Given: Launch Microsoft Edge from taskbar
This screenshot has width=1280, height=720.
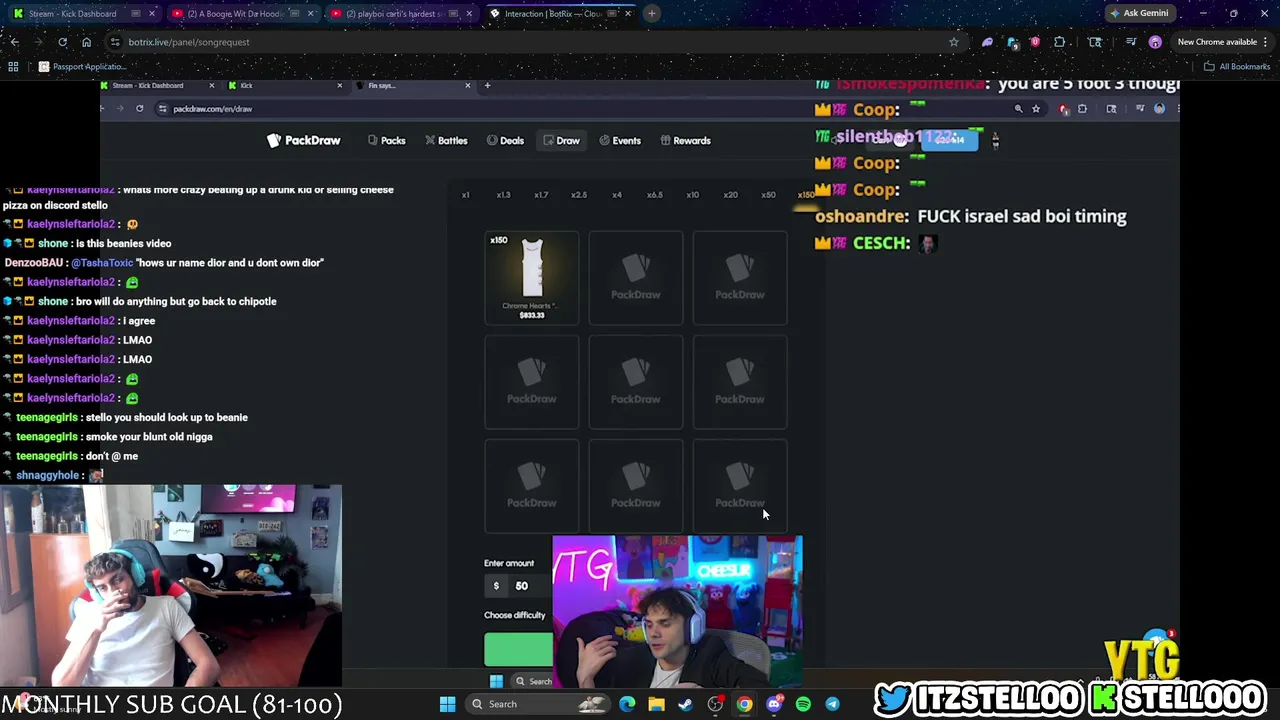Looking at the screenshot, I should (x=627, y=704).
